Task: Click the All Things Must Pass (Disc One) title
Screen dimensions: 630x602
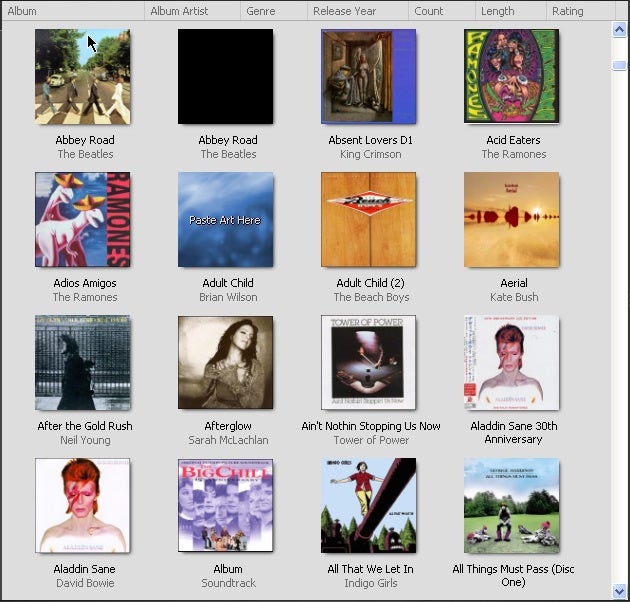Action: click(x=513, y=575)
